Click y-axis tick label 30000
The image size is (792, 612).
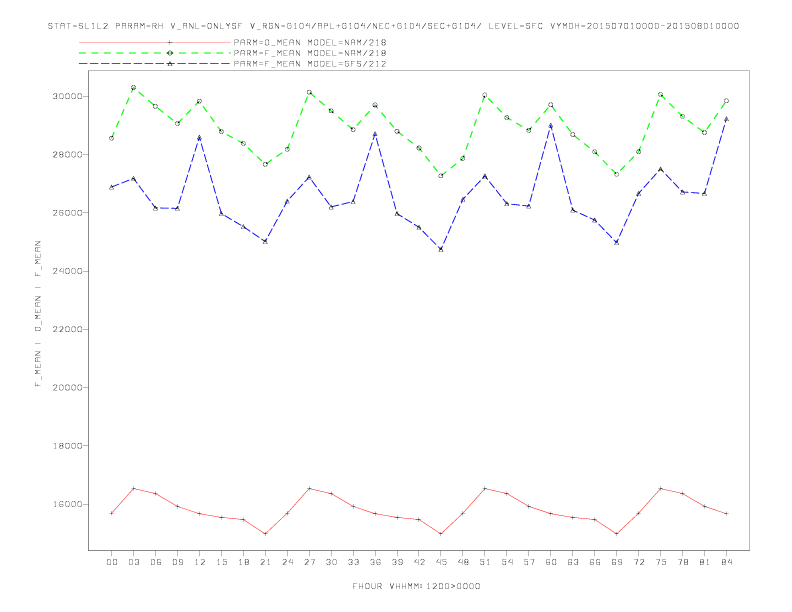click(67, 96)
